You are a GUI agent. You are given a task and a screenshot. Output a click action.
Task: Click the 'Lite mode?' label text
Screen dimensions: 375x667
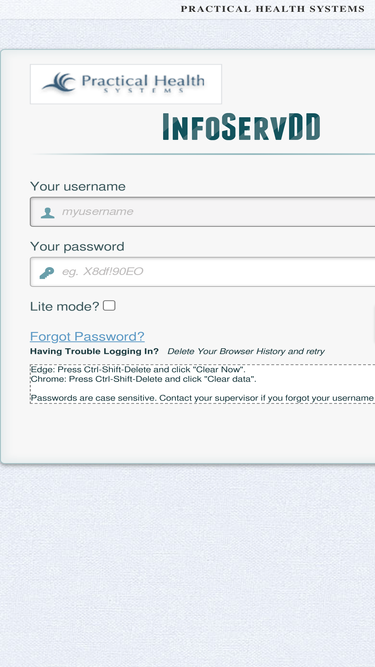click(65, 306)
